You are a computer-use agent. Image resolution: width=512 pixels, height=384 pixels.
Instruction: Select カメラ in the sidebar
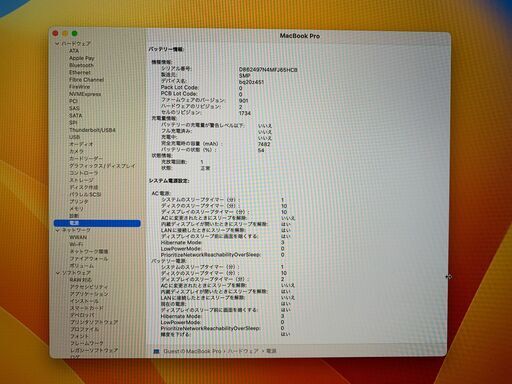[76, 151]
